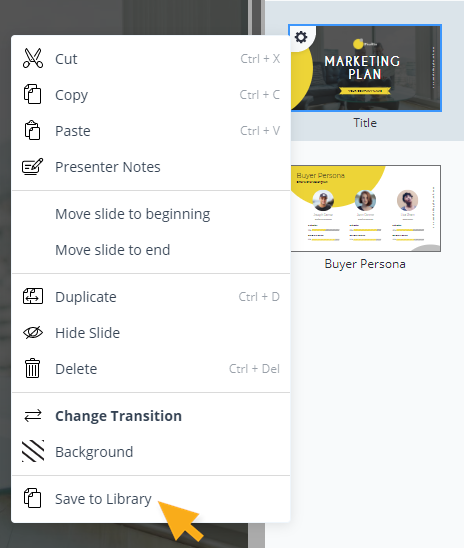Select Save to Library option
The height and width of the screenshot is (548, 464).
pos(151,499)
